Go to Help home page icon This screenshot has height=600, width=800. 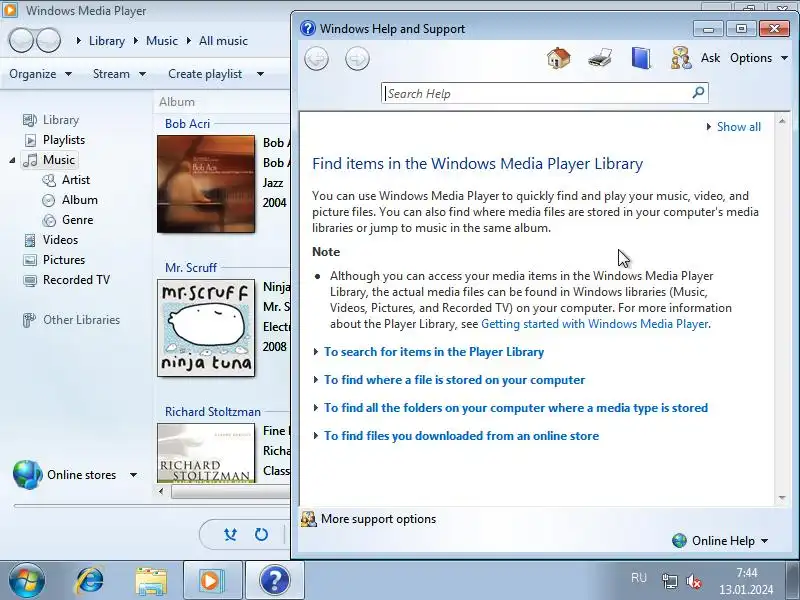[559, 58]
